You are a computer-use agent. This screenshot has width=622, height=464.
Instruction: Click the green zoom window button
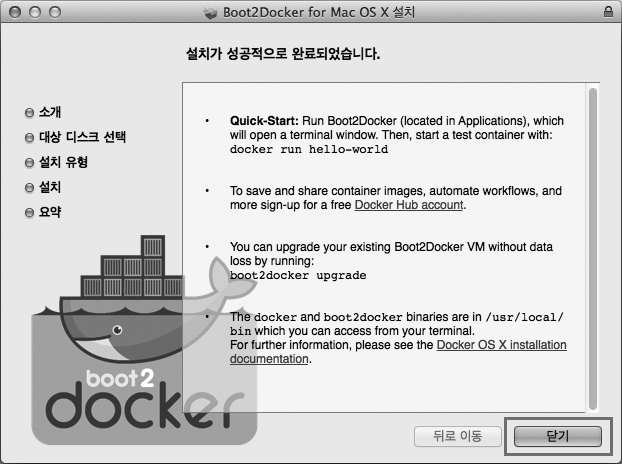point(55,12)
